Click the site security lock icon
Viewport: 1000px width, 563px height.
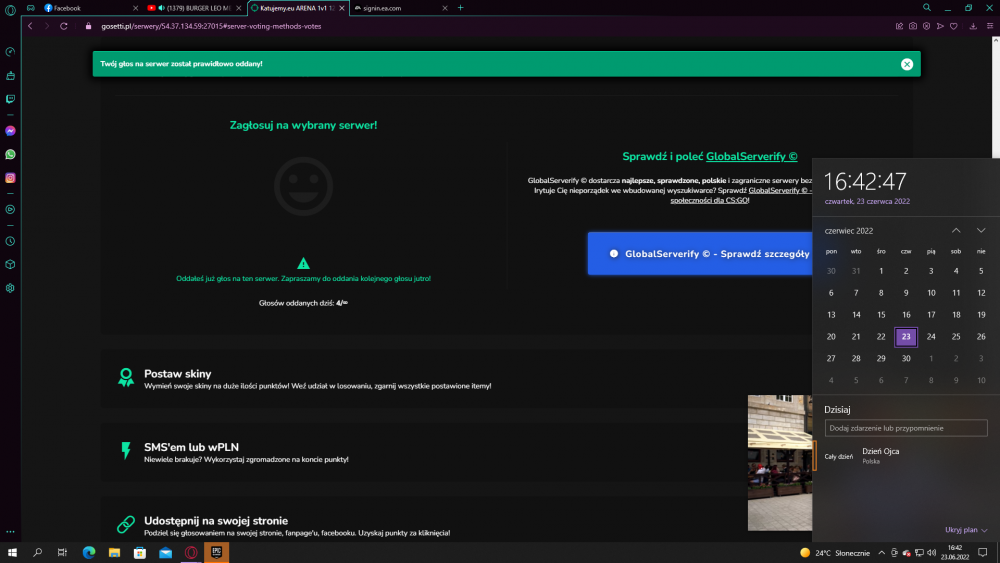point(89,26)
